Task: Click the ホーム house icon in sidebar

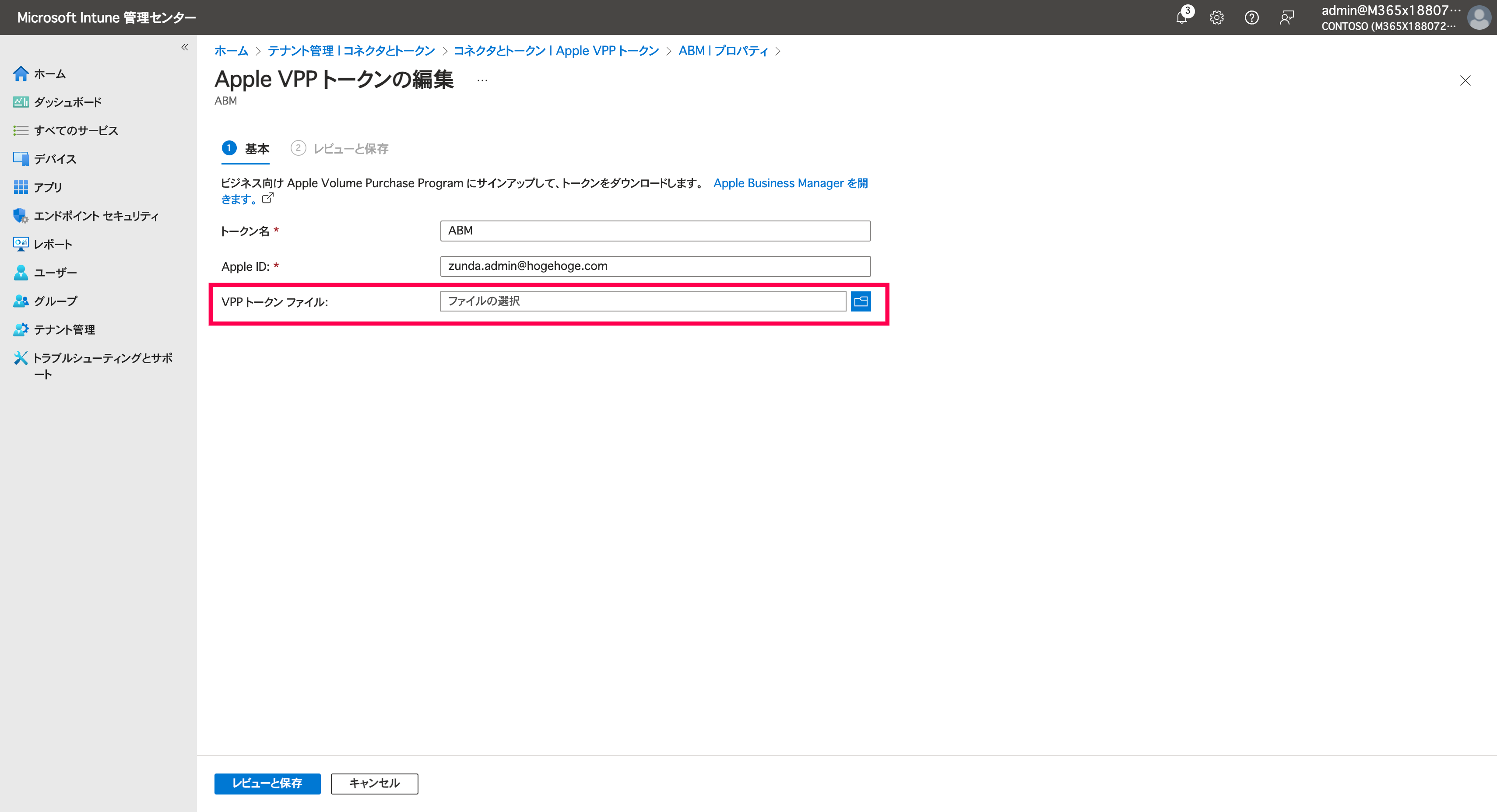Action: click(x=20, y=73)
